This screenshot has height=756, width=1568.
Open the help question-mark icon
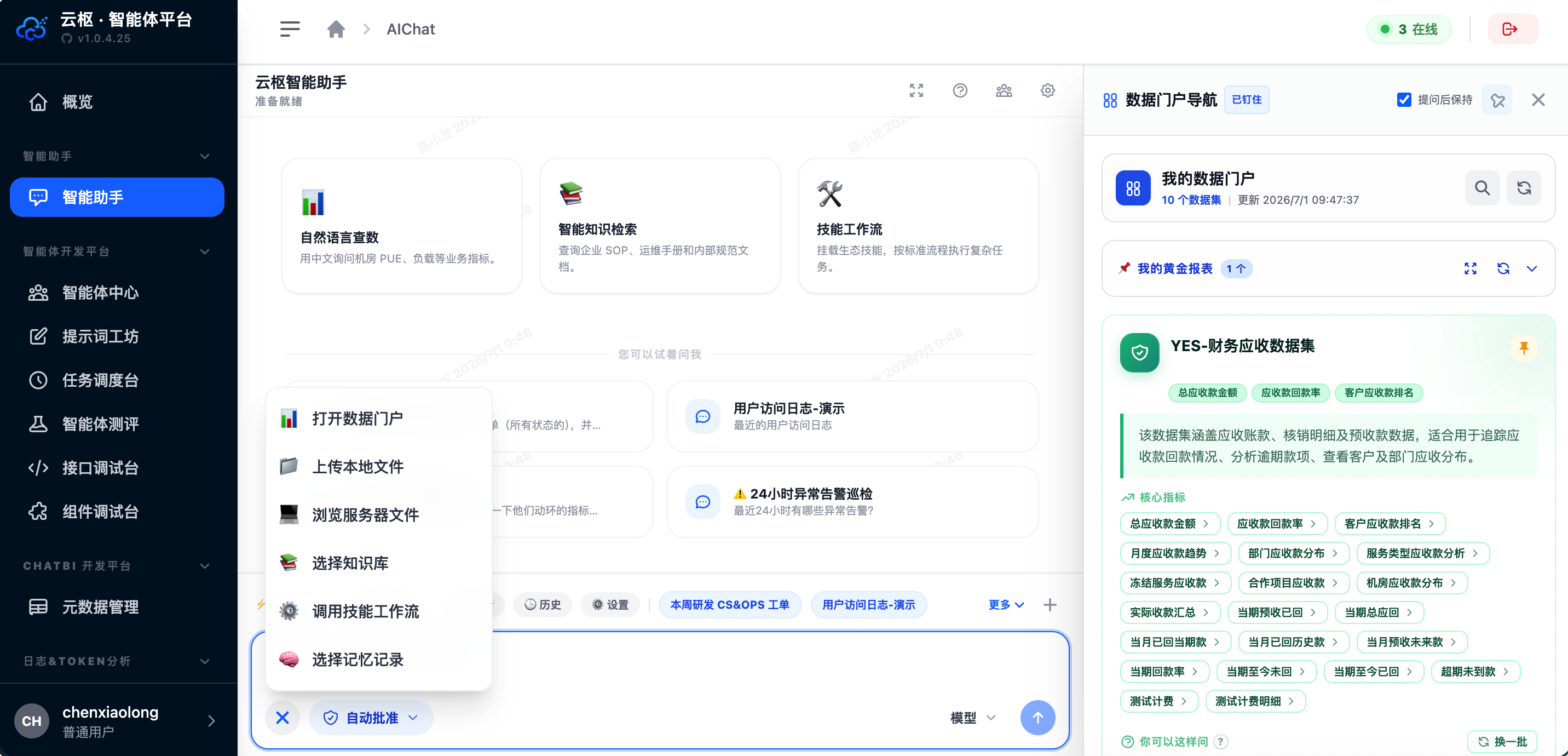tap(960, 90)
